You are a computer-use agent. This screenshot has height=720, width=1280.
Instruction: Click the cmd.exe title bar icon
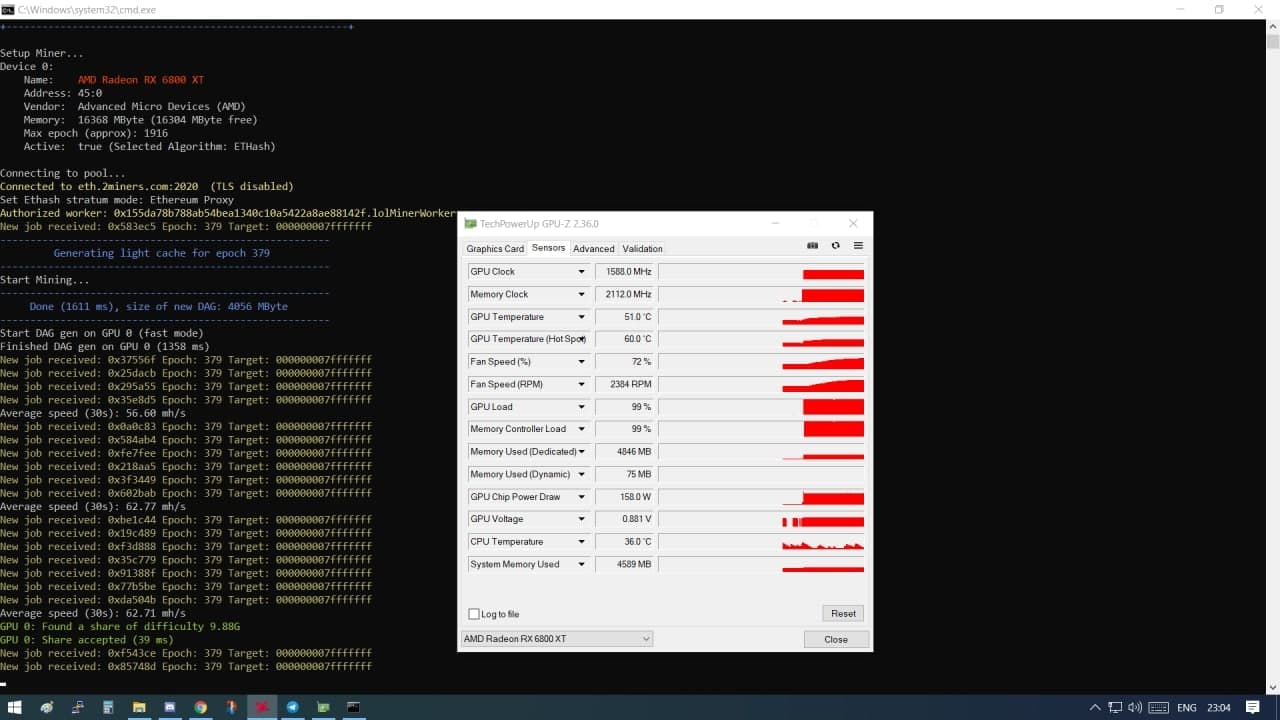(8, 9)
